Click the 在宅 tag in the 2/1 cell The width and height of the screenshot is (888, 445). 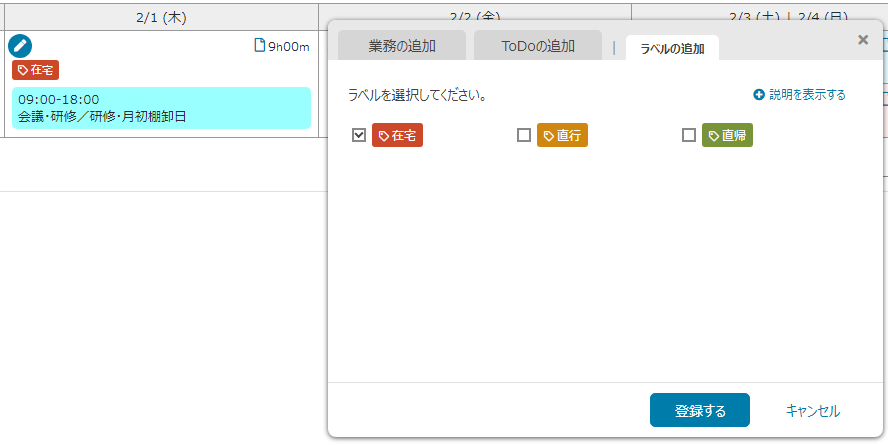(36, 70)
